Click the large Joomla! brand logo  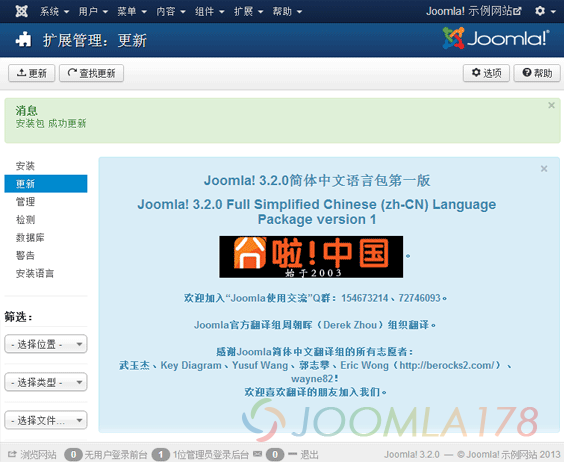coord(496,38)
